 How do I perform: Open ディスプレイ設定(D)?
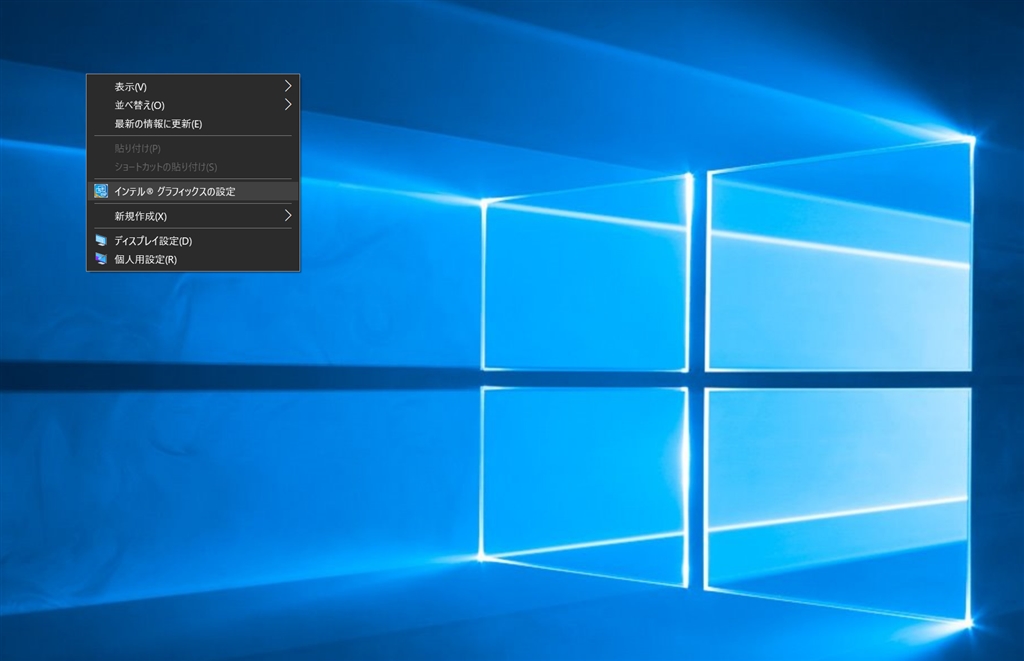193,240
